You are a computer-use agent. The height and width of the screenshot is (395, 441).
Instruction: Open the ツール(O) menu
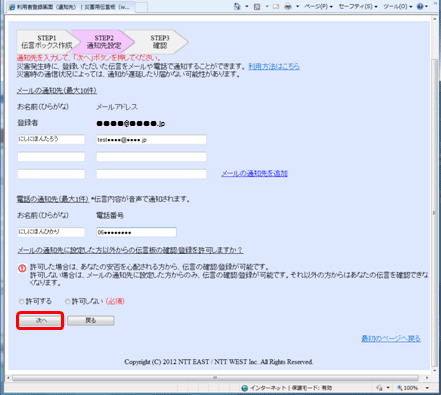(397, 6)
